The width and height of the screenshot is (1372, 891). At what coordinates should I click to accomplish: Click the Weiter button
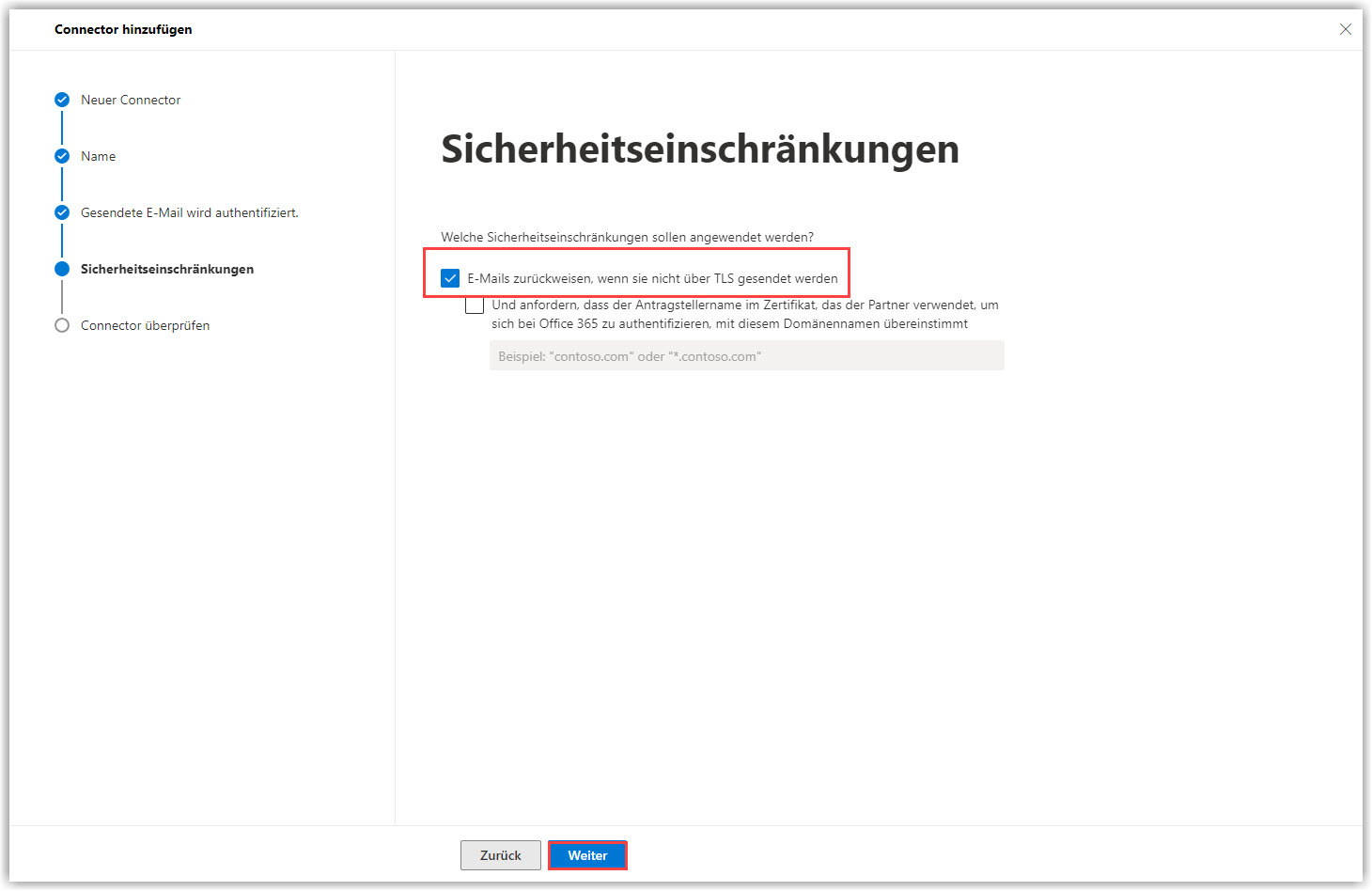[587, 855]
